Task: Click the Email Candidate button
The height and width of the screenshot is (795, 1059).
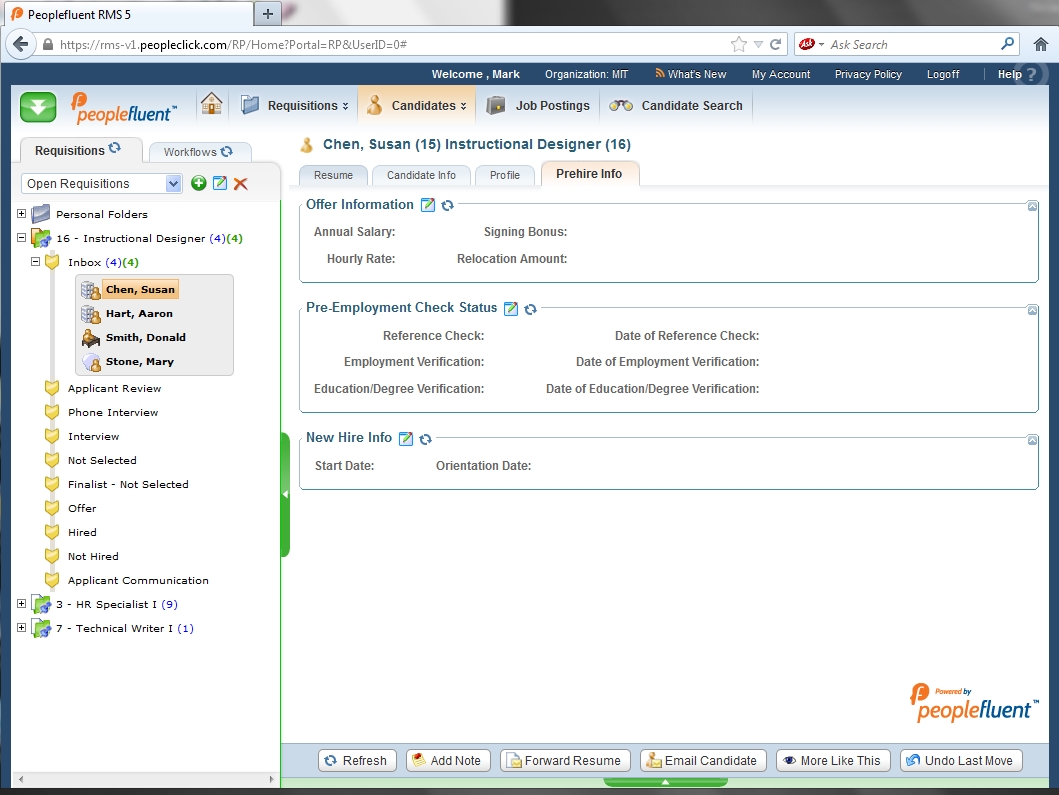Action: tap(703, 760)
